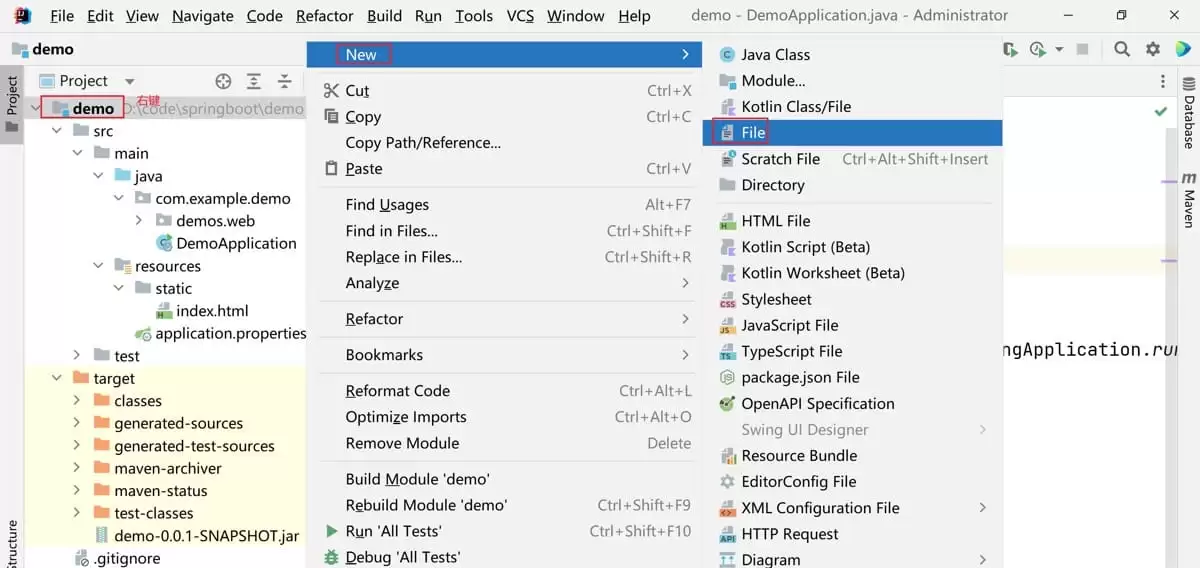Expand the test folder chevron
Image resolution: width=1200 pixels, height=568 pixels.
click(x=77, y=356)
